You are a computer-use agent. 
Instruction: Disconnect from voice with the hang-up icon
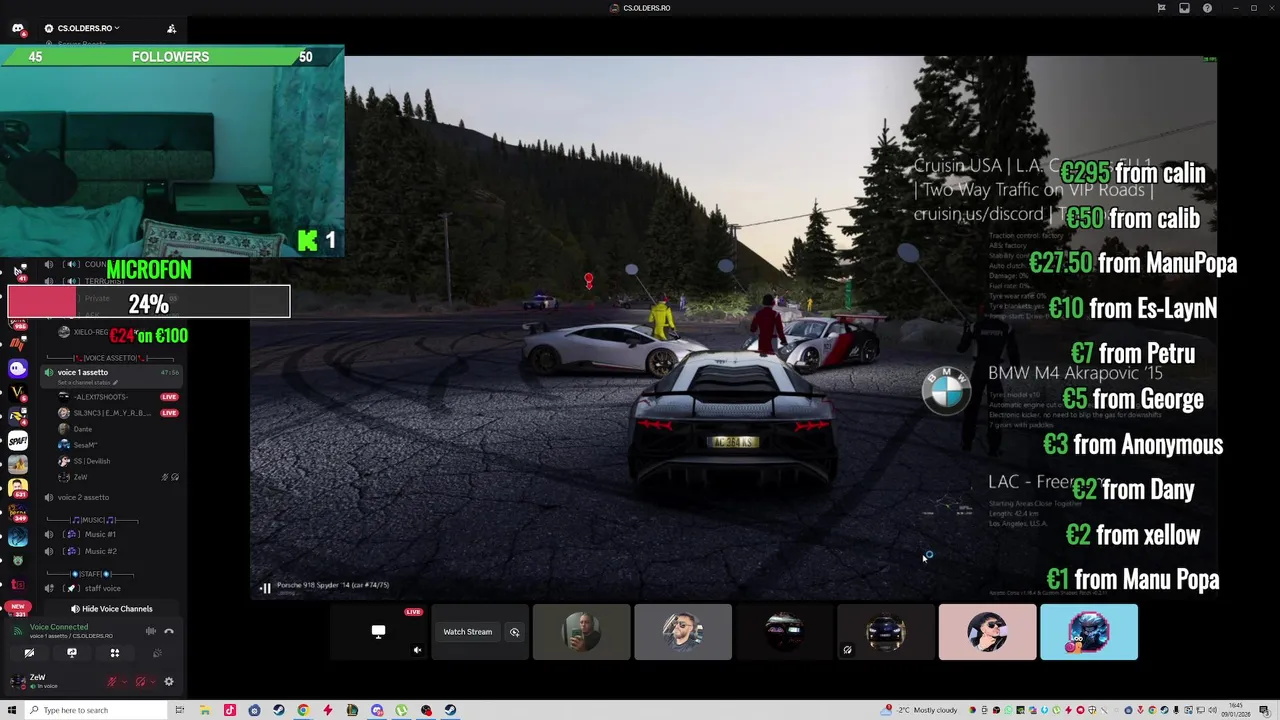[x=169, y=631]
